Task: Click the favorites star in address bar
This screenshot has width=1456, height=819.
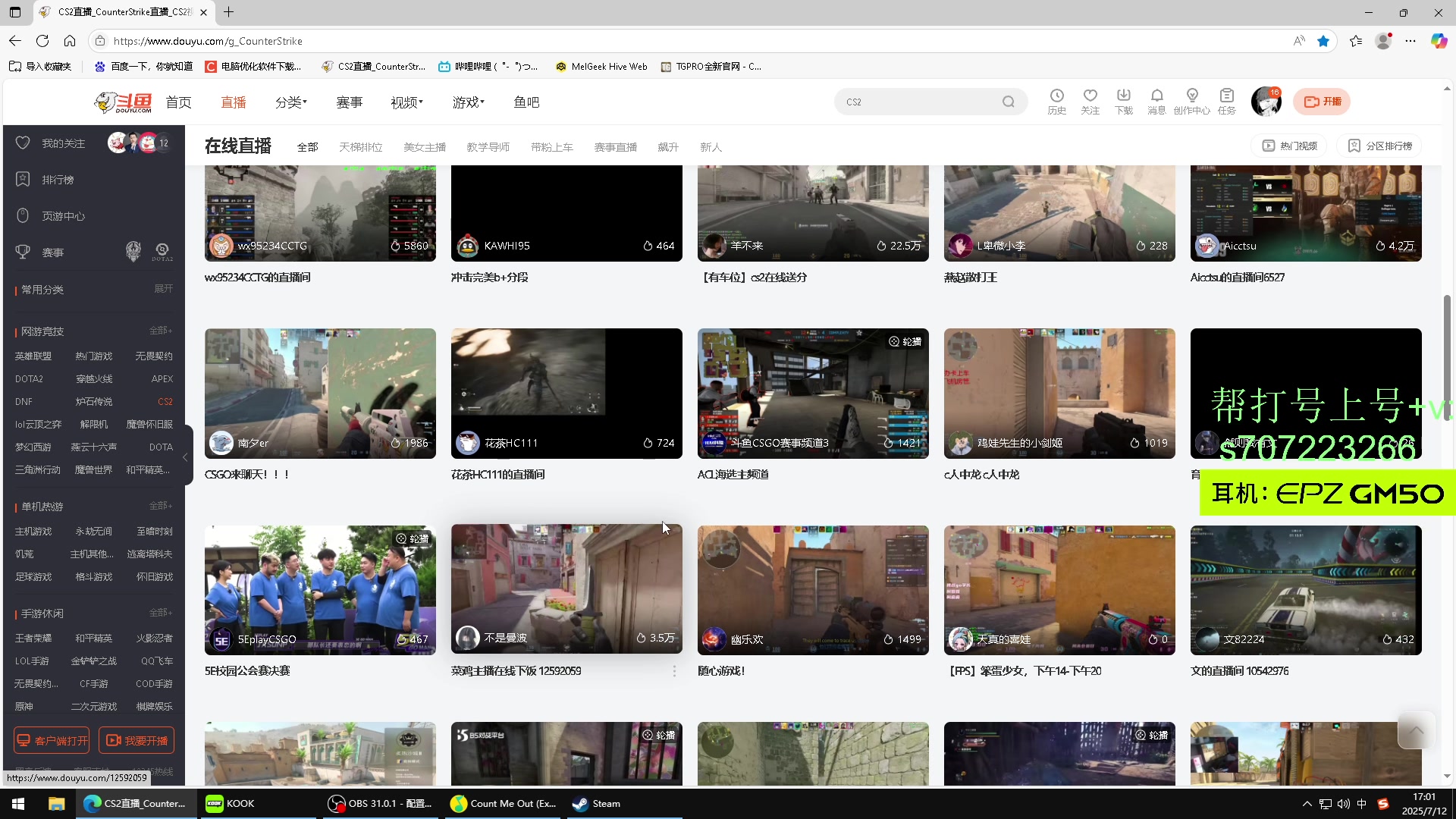Action: click(x=1323, y=41)
